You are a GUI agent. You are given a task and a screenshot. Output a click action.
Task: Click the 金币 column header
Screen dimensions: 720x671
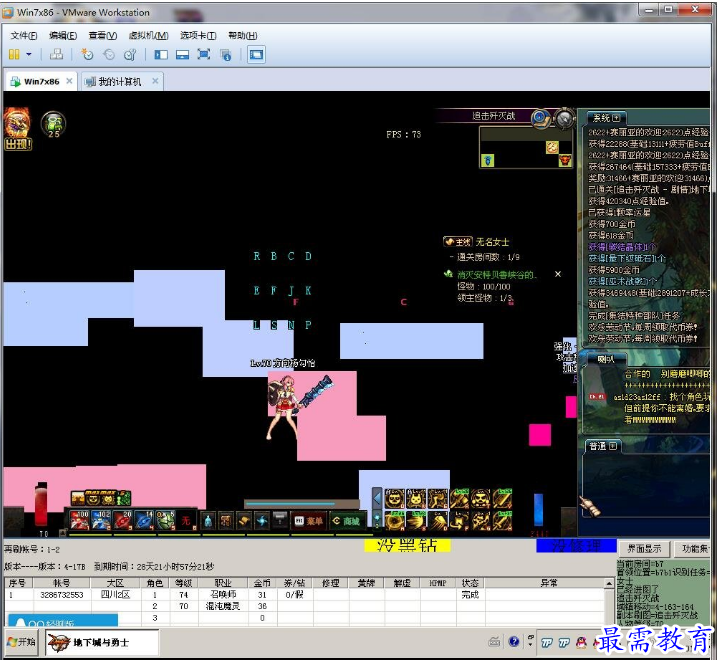(262, 582)
